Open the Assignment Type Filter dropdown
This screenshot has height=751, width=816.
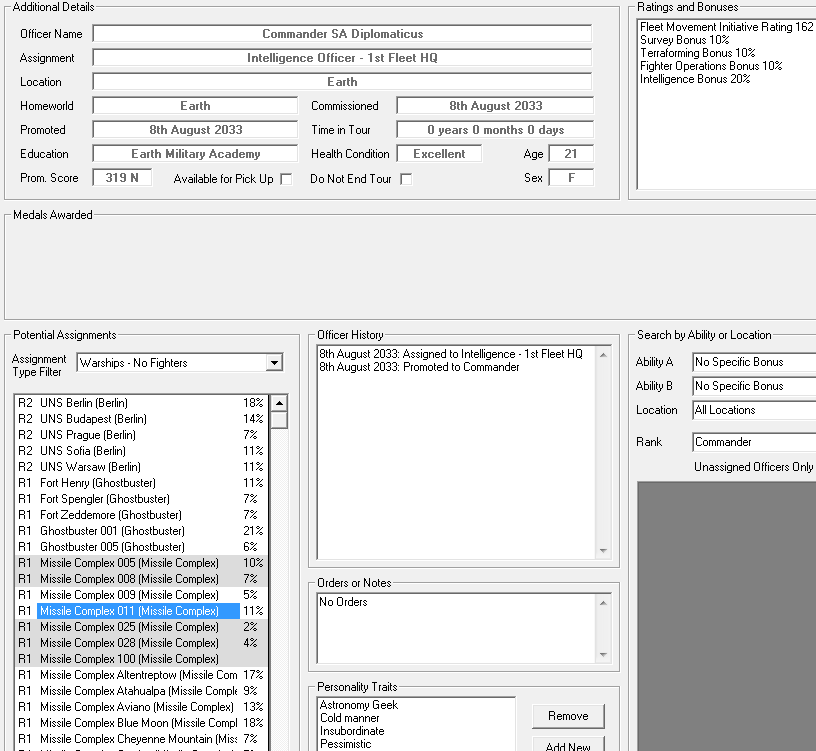(274, 363)
